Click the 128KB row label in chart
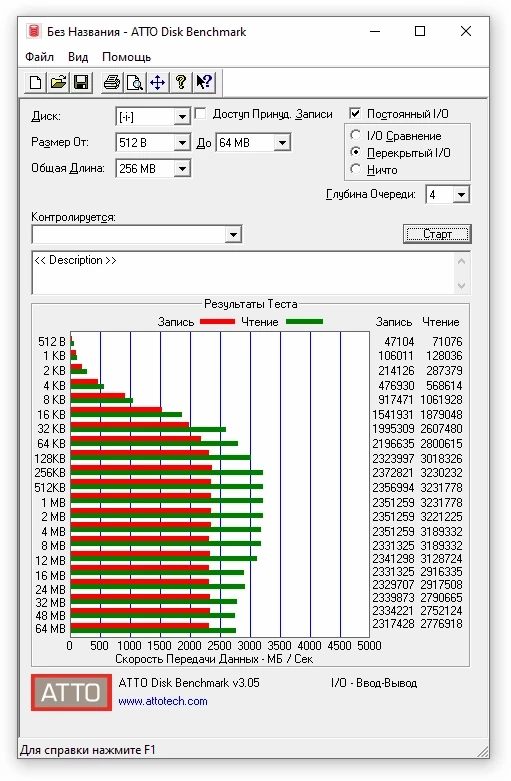Screen dimensions: 511x781 click(x=50, y=458)
